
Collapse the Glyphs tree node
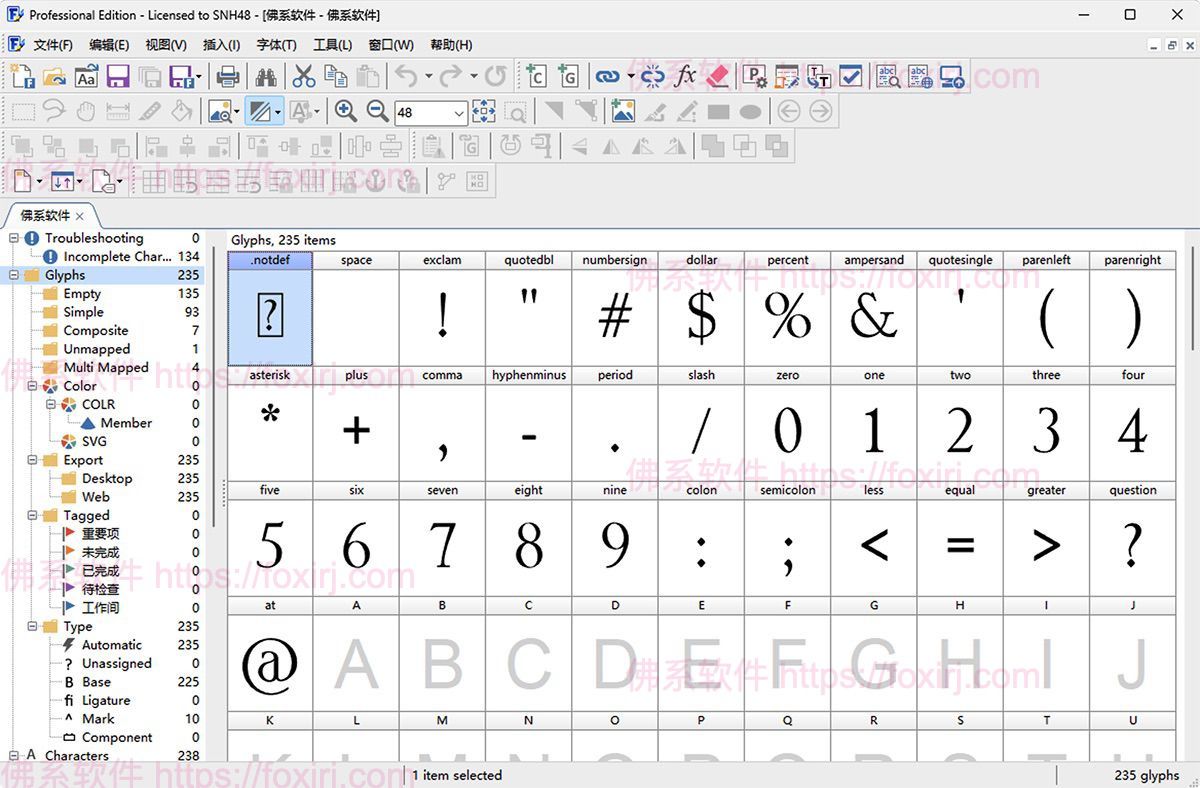(x=14, y=275)
